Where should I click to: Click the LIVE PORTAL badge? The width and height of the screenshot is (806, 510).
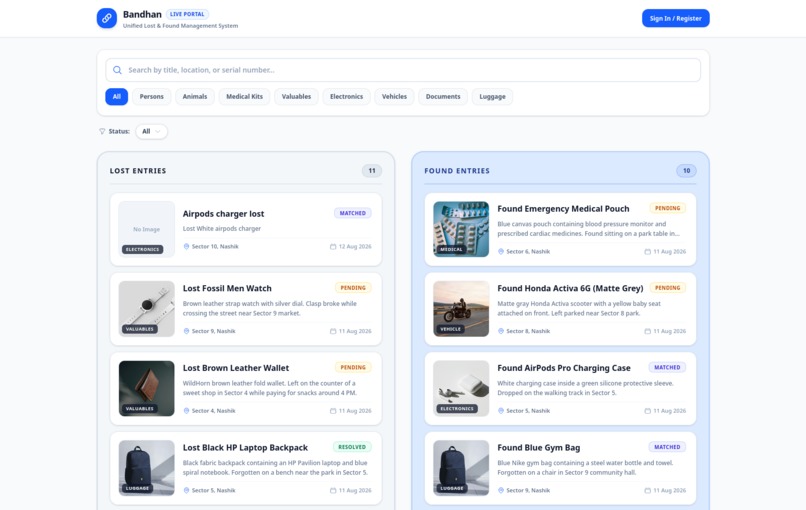(x=187, y=14)
